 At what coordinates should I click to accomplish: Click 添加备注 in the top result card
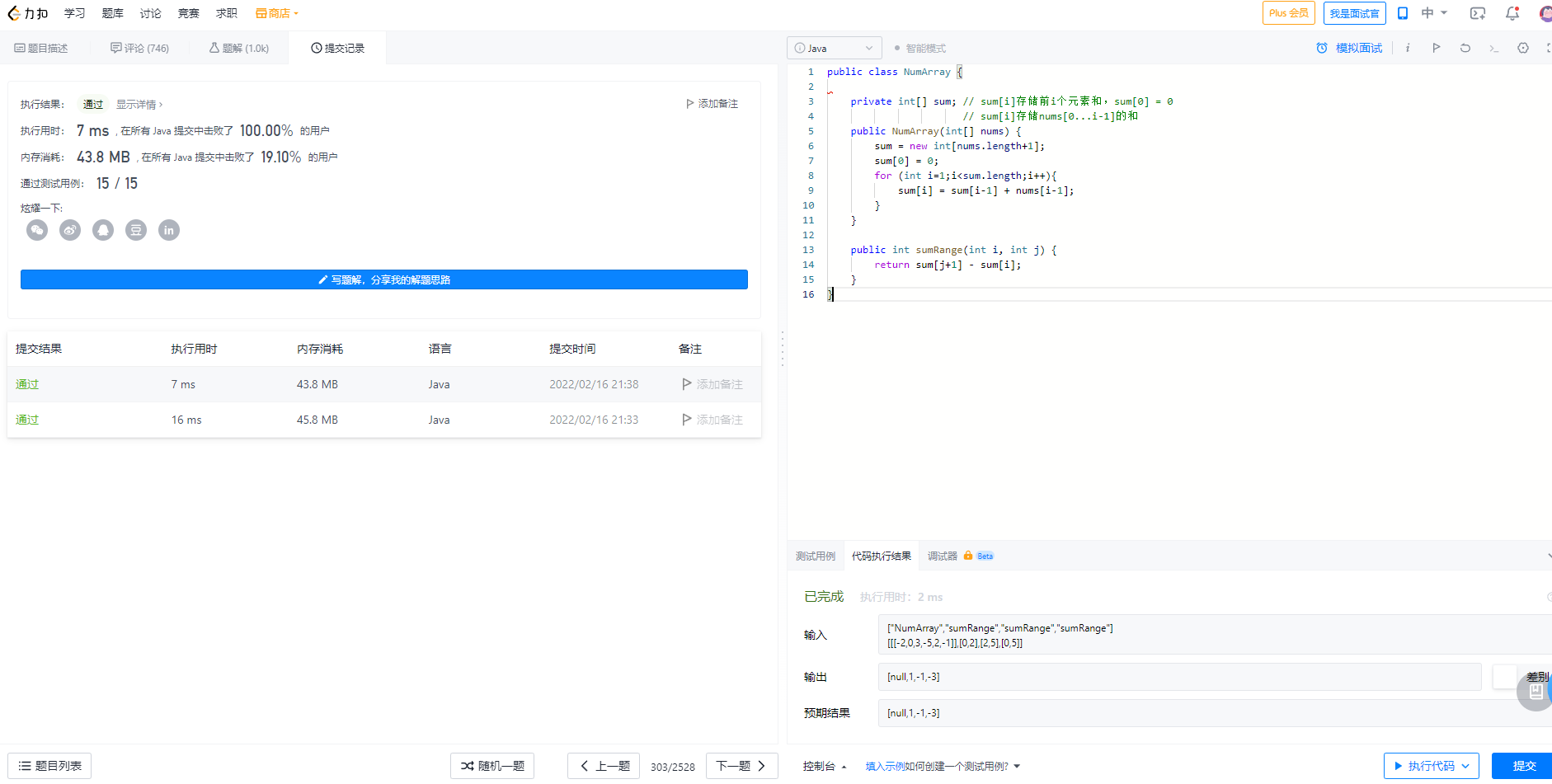tap(713, 104)
